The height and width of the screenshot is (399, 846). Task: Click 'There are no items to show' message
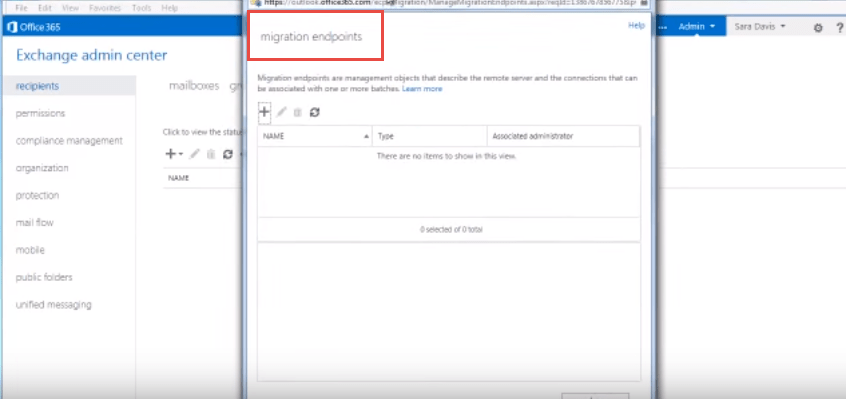tap(447, 156)
